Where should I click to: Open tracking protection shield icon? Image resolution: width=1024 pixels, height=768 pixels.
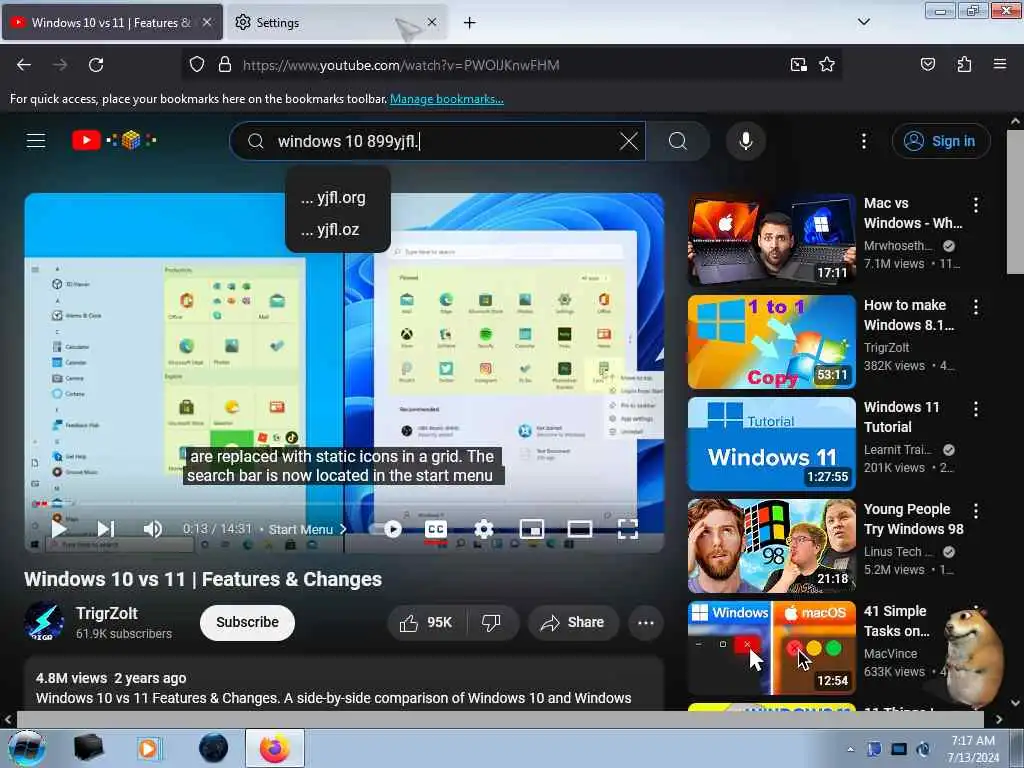(x=197, y=65)
